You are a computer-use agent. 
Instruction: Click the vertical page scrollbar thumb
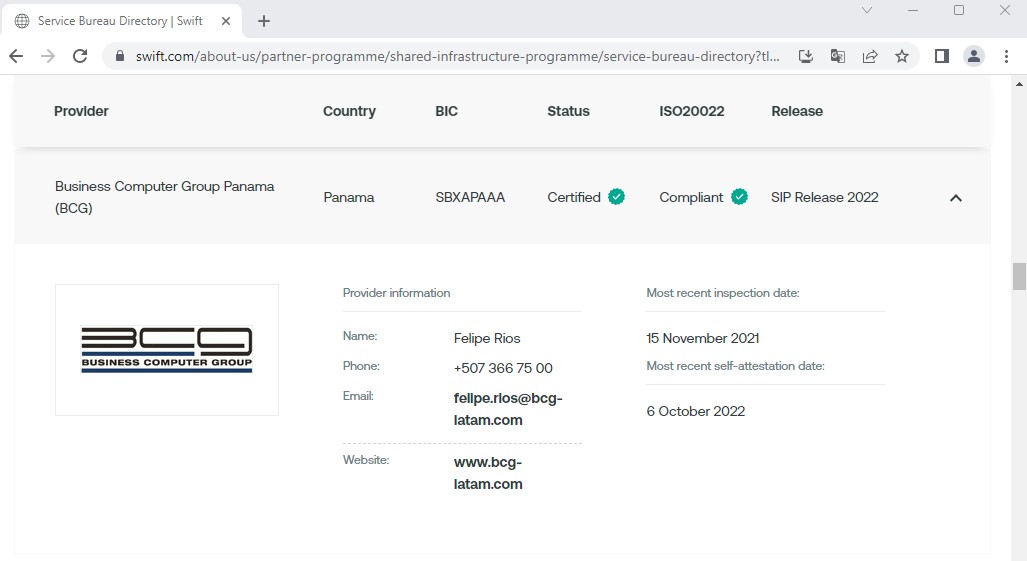tap(1019, 276)
